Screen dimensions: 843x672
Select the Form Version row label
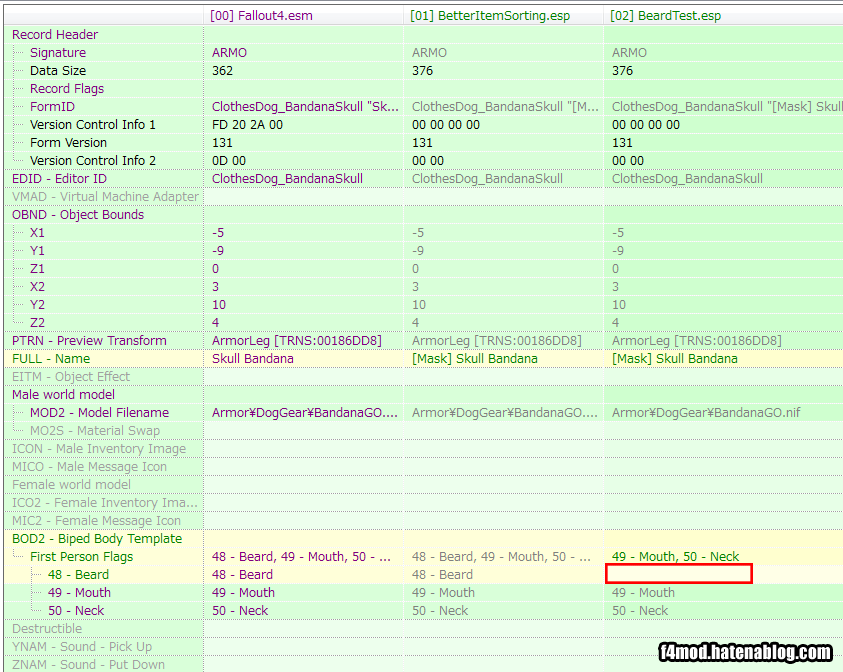click(x=68, y=142)
